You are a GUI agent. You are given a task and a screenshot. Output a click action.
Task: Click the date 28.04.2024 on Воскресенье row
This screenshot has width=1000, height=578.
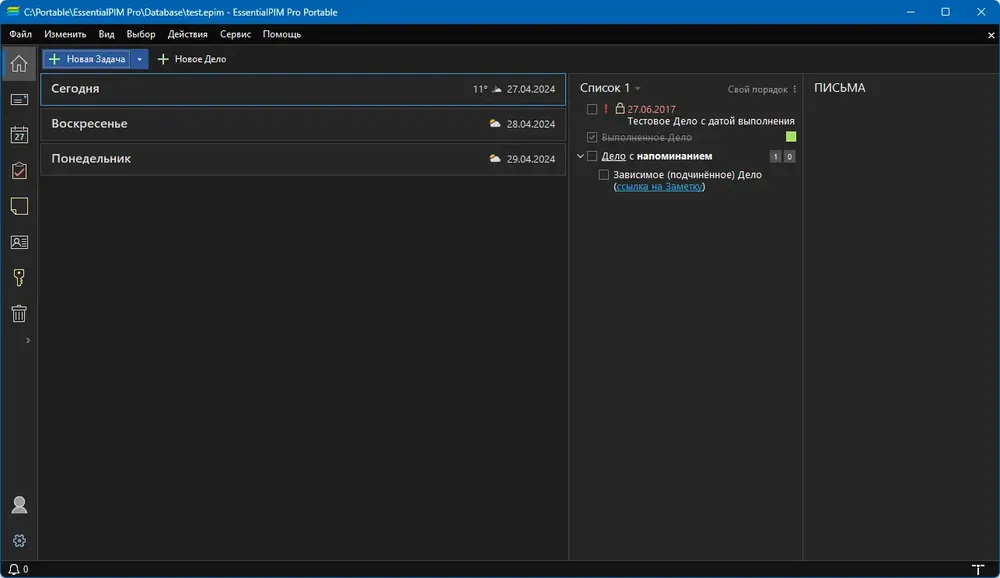point(531,124)
